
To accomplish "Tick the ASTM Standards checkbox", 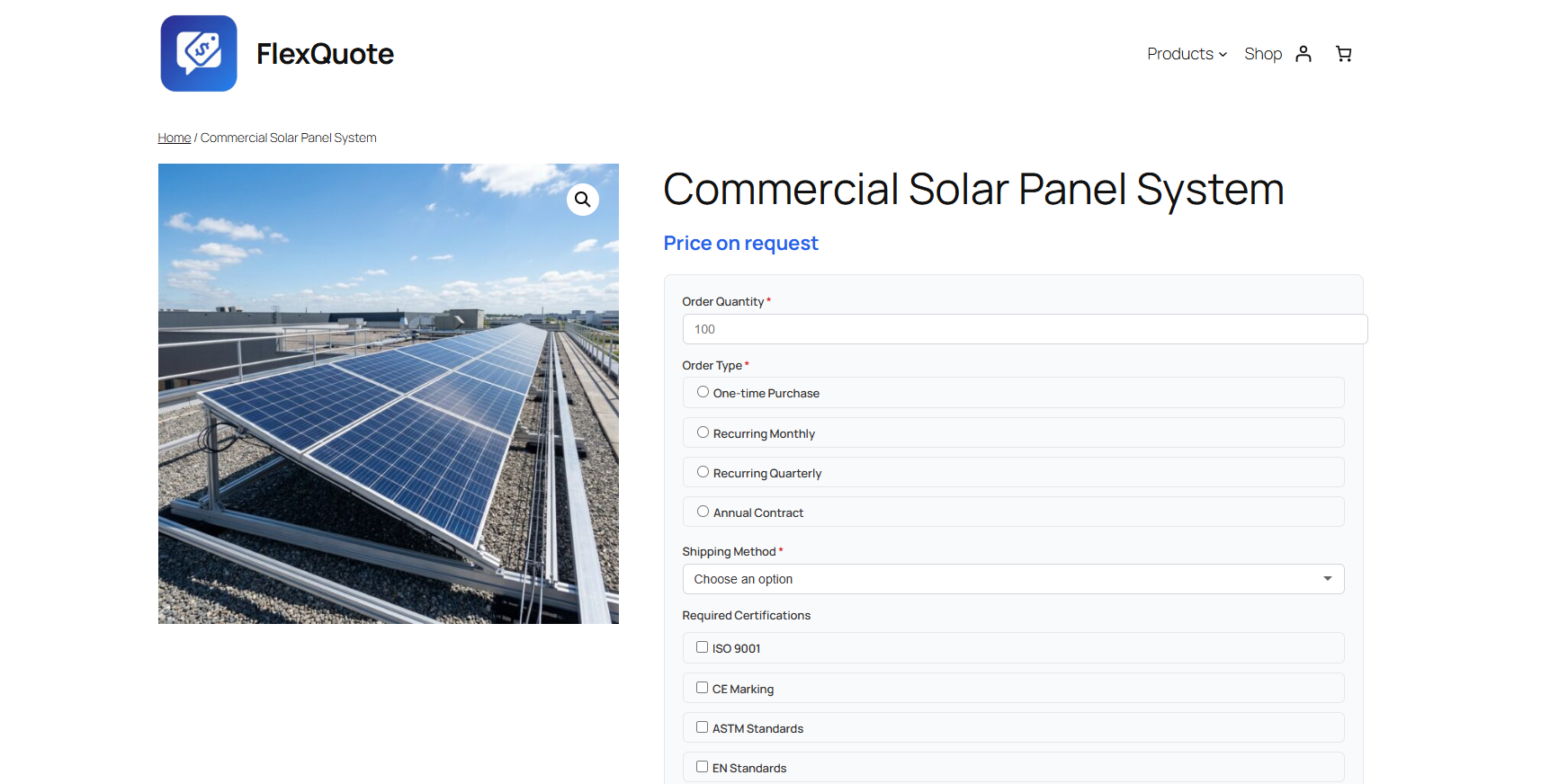I will click(702, 727).
